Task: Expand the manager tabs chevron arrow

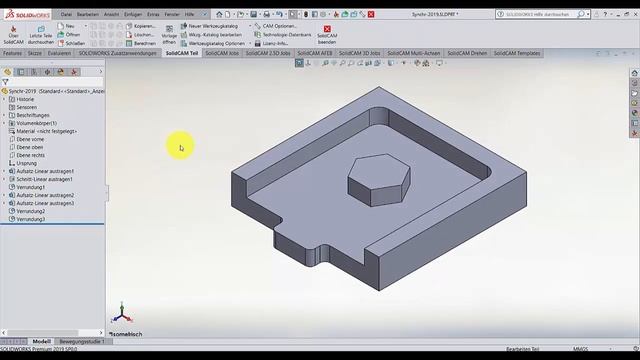Action: coord(101,72)
